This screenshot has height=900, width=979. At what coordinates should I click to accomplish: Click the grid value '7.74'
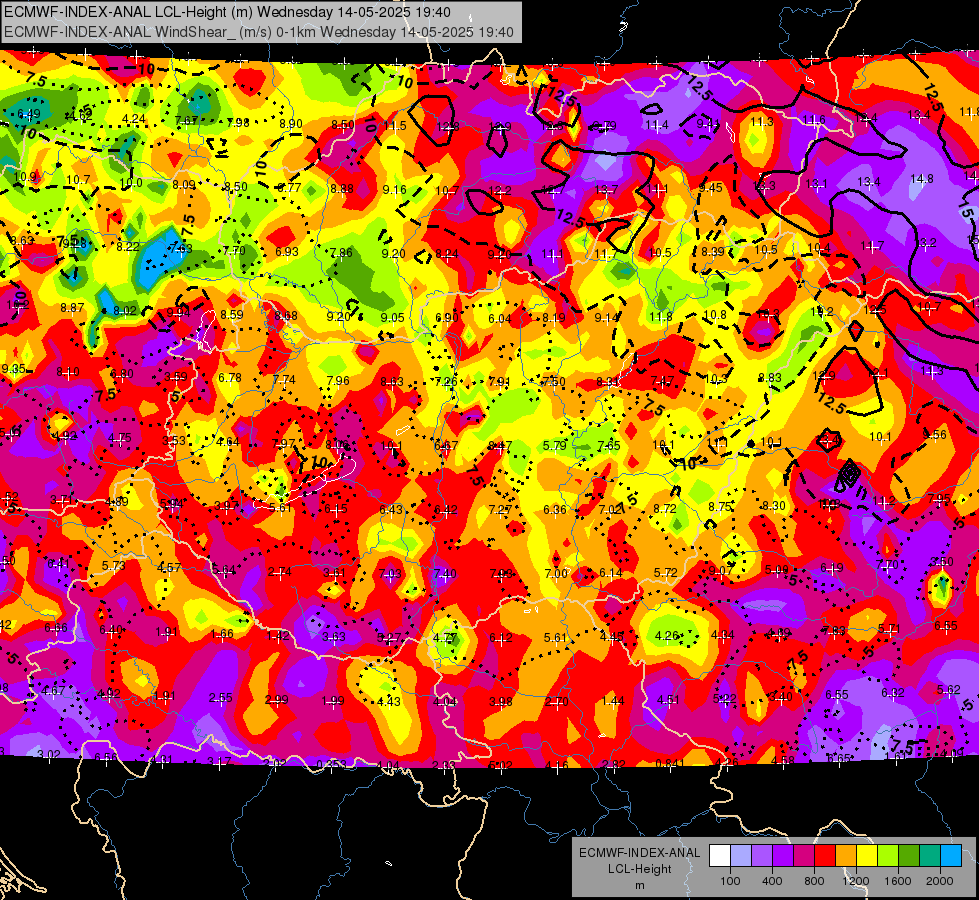(x=284, y=379)
